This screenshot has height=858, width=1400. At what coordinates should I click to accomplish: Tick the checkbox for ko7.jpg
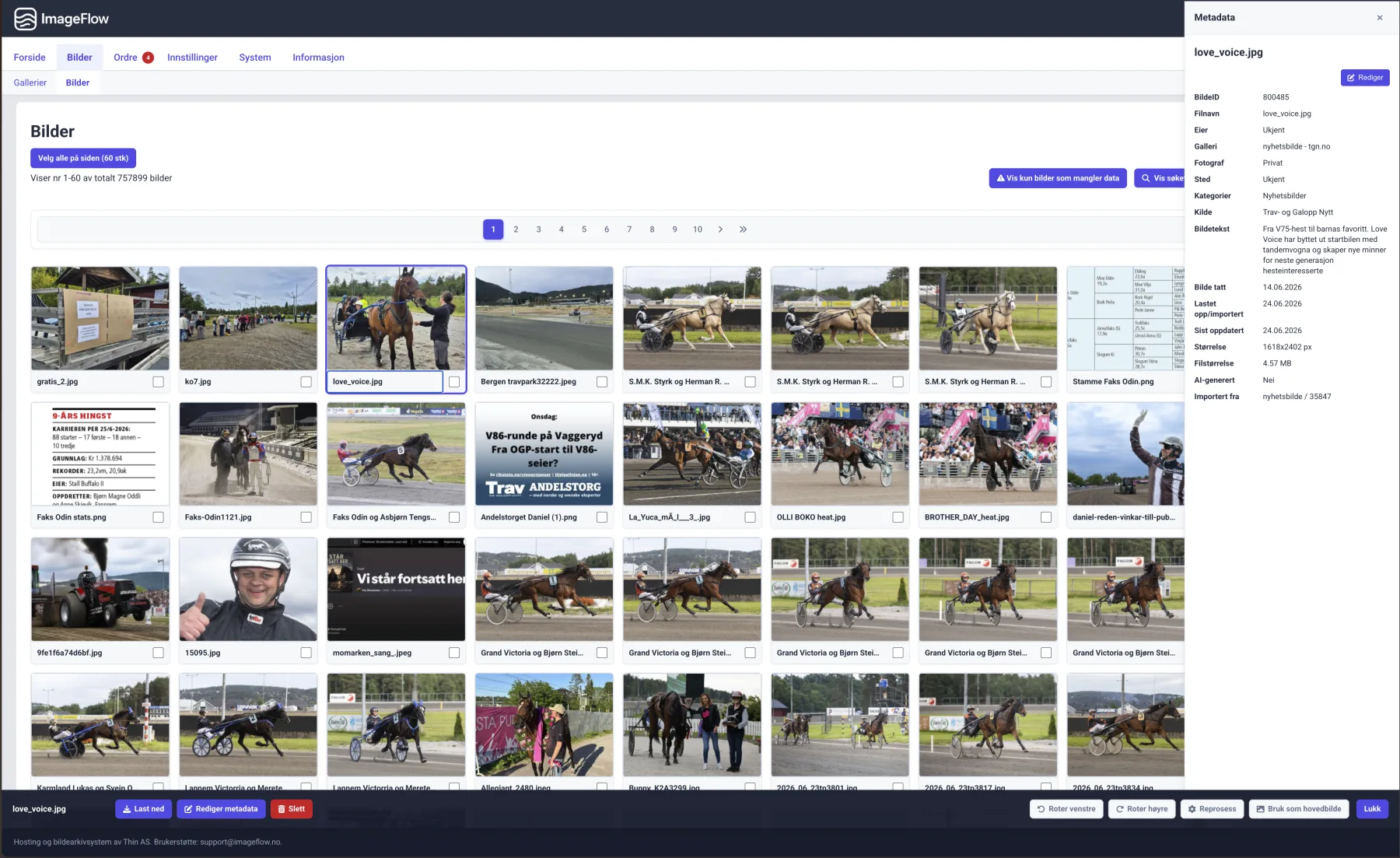pos(306,382)
